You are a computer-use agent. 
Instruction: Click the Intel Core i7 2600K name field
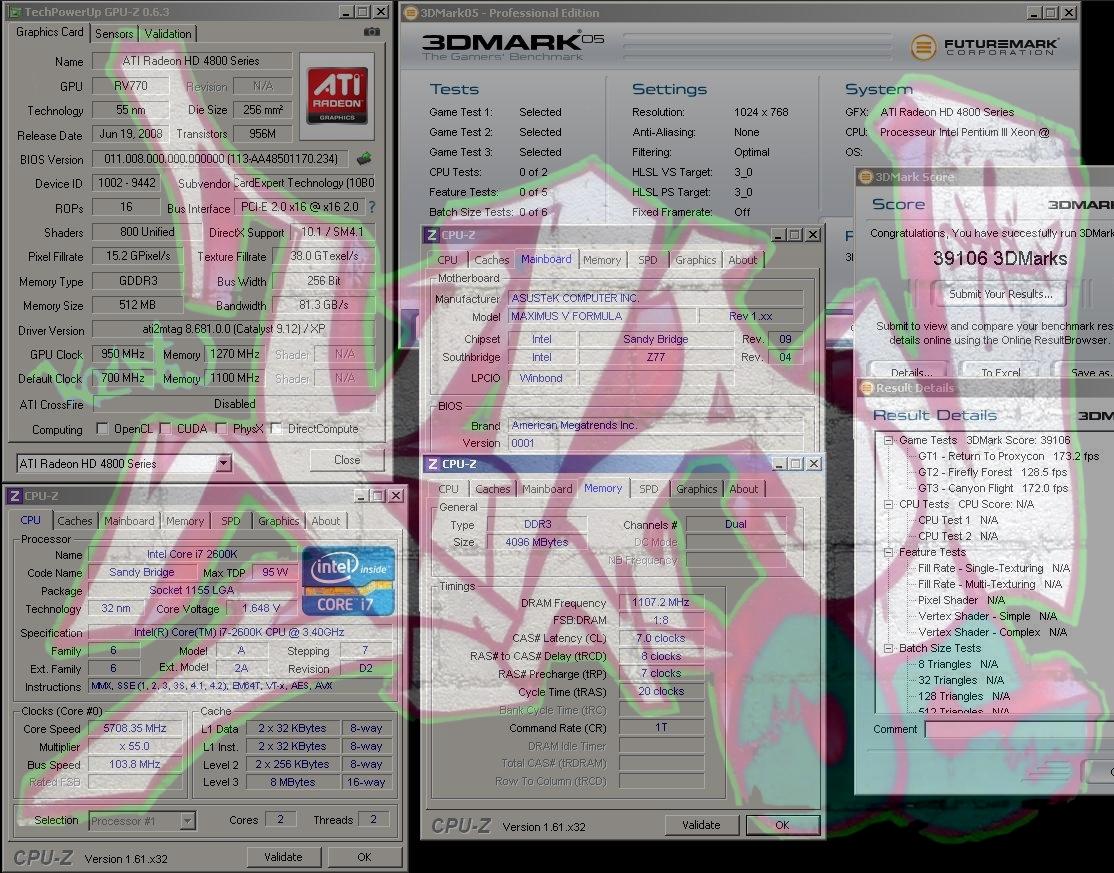coord(192,554)
